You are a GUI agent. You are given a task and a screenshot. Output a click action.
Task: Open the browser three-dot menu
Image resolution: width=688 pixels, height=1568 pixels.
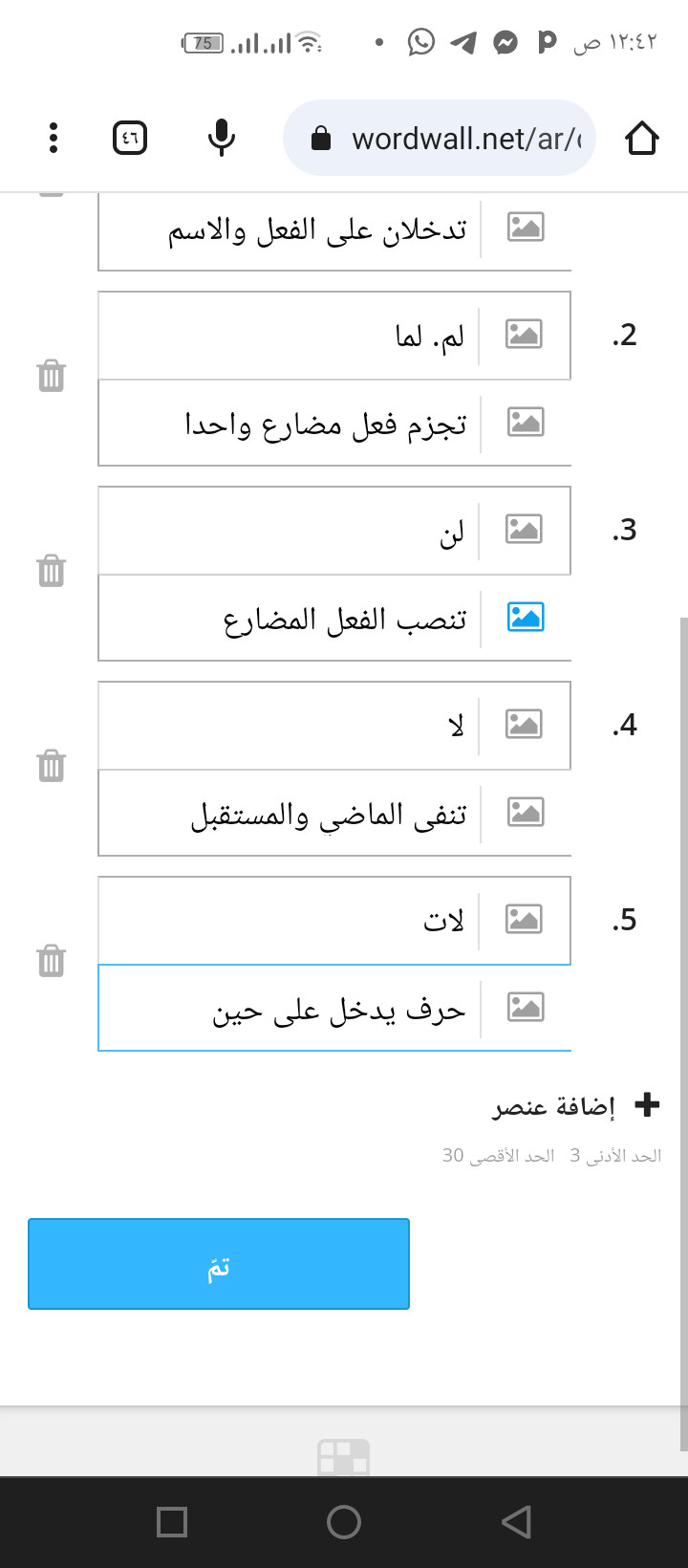click(54, 139)
